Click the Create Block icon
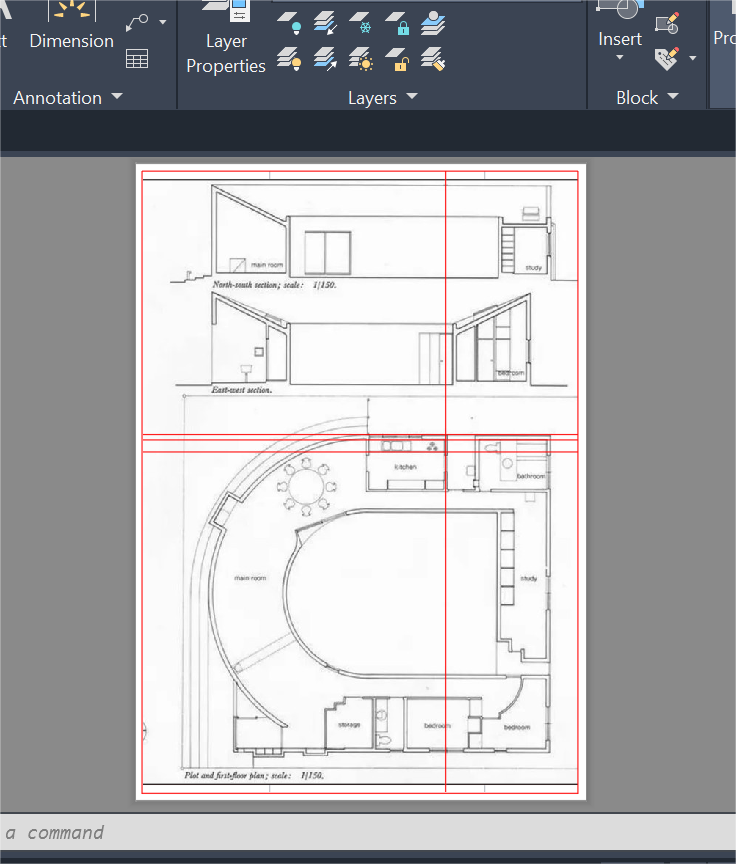Image resolution: width=736 pixels, height=864 pixels. 667,22
